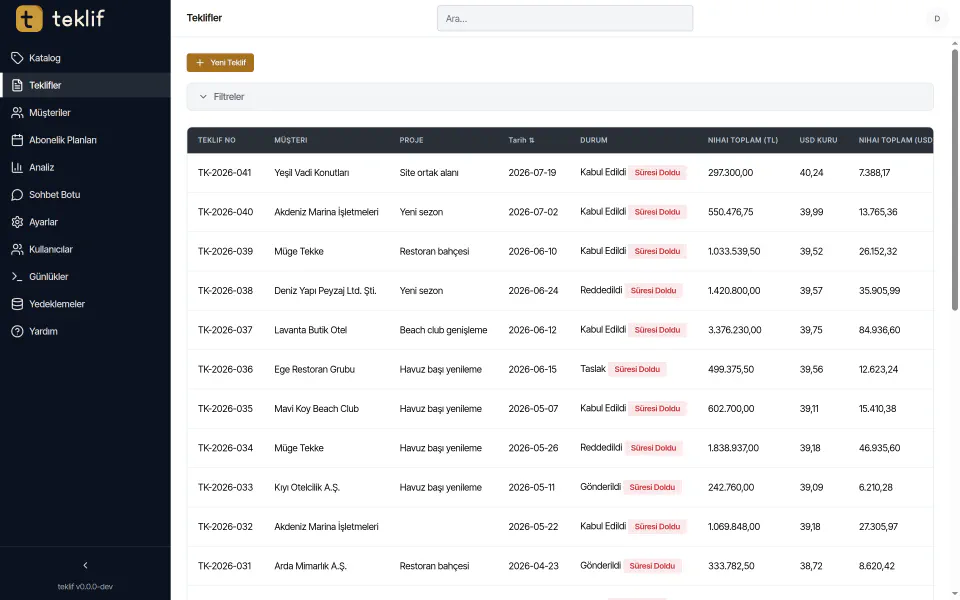Image resolution: width=960 pixels, height=600 pixels.
Task: Focus the Ara... search field
Action: coord(564,18)
